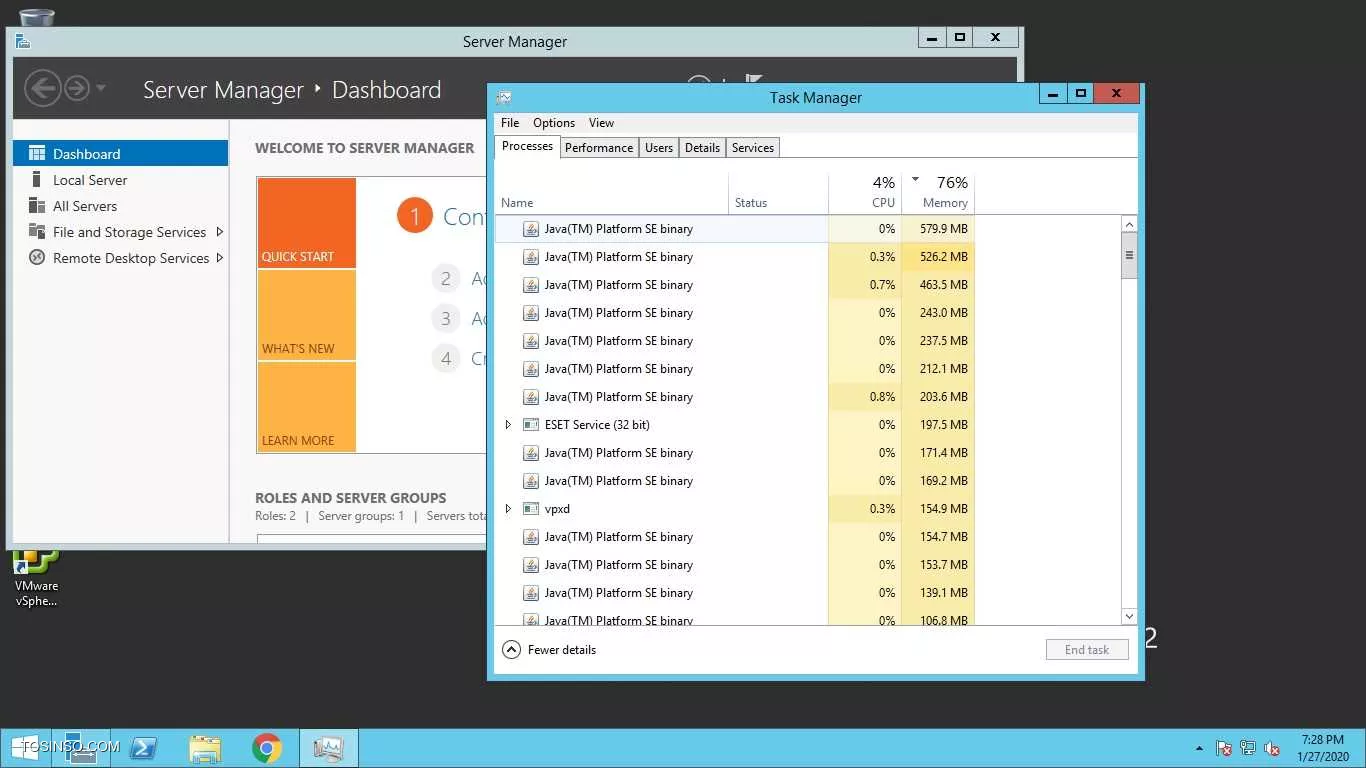The height and width of the screenshot is (768, 1366).
Task: Sort processes by Memory column header
Action: 938,192
